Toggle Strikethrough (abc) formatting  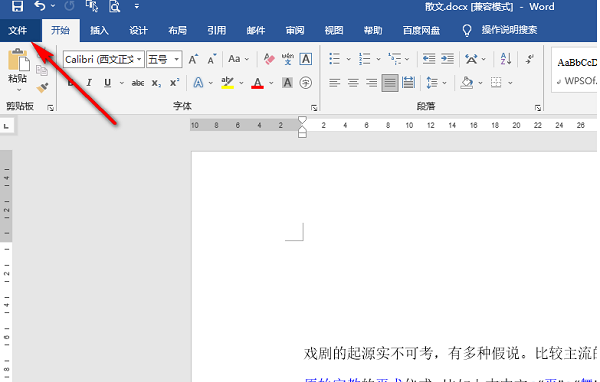click(138, 83)
